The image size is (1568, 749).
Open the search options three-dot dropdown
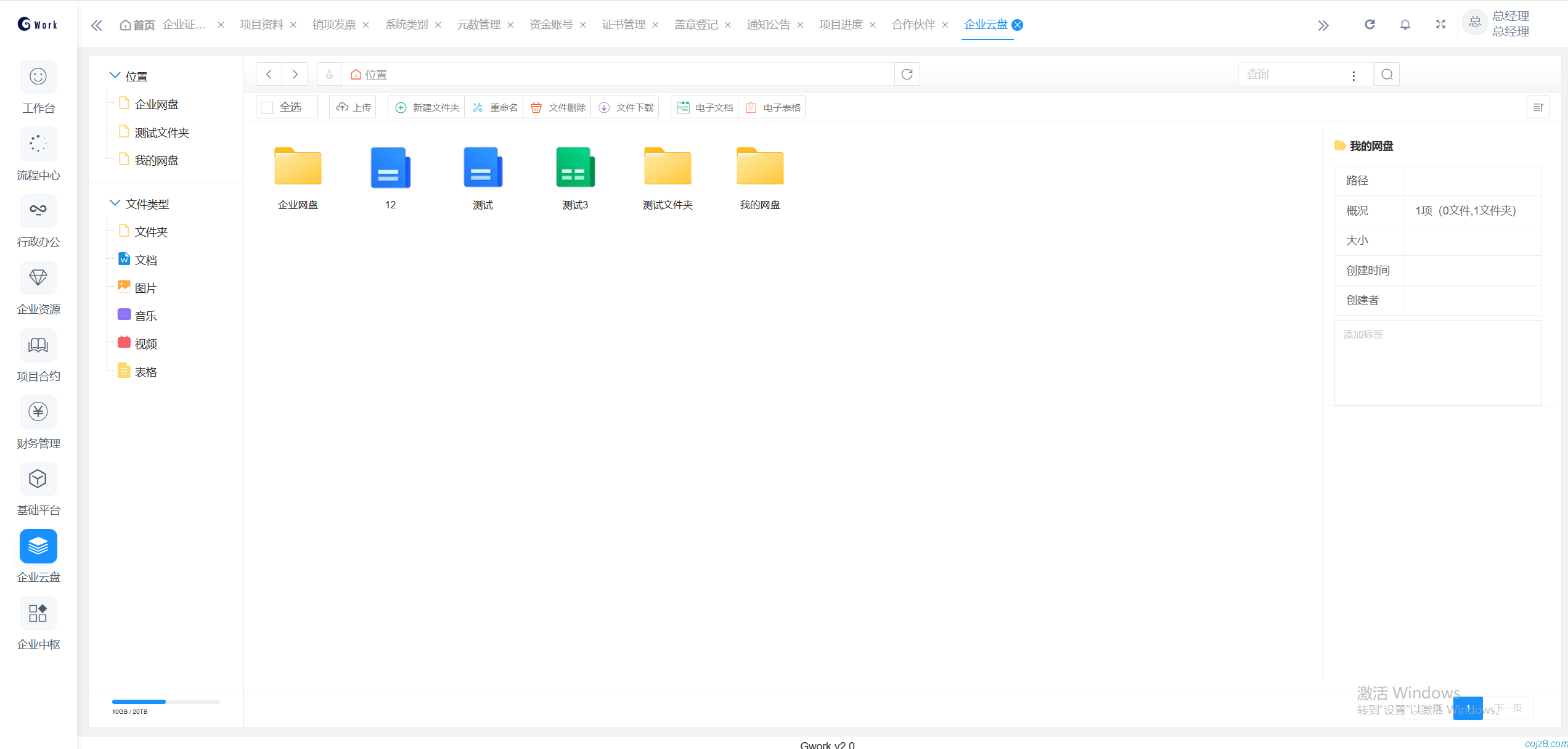[x=1354, y=75]
